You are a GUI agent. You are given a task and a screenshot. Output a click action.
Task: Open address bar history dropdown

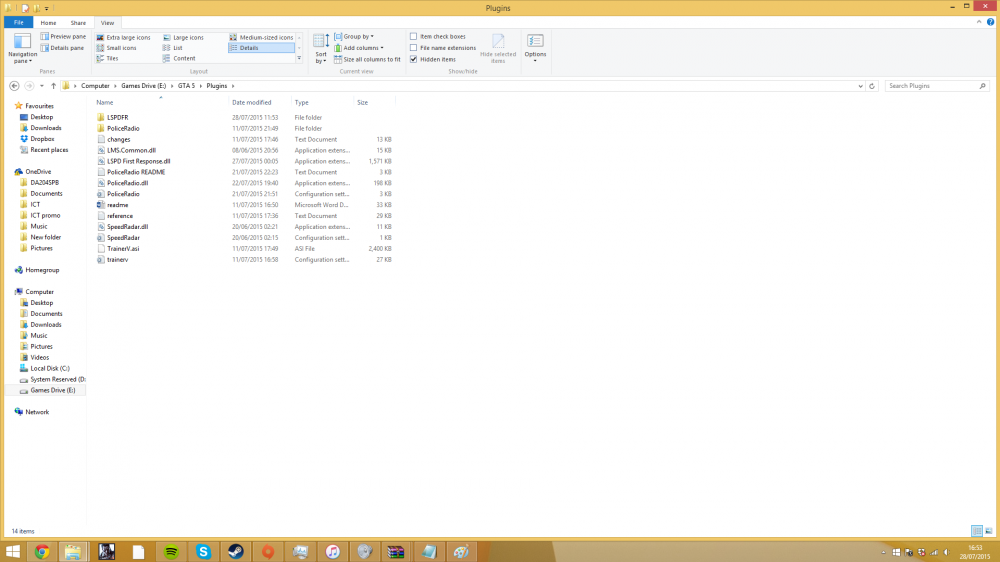[x=860, y=86]
